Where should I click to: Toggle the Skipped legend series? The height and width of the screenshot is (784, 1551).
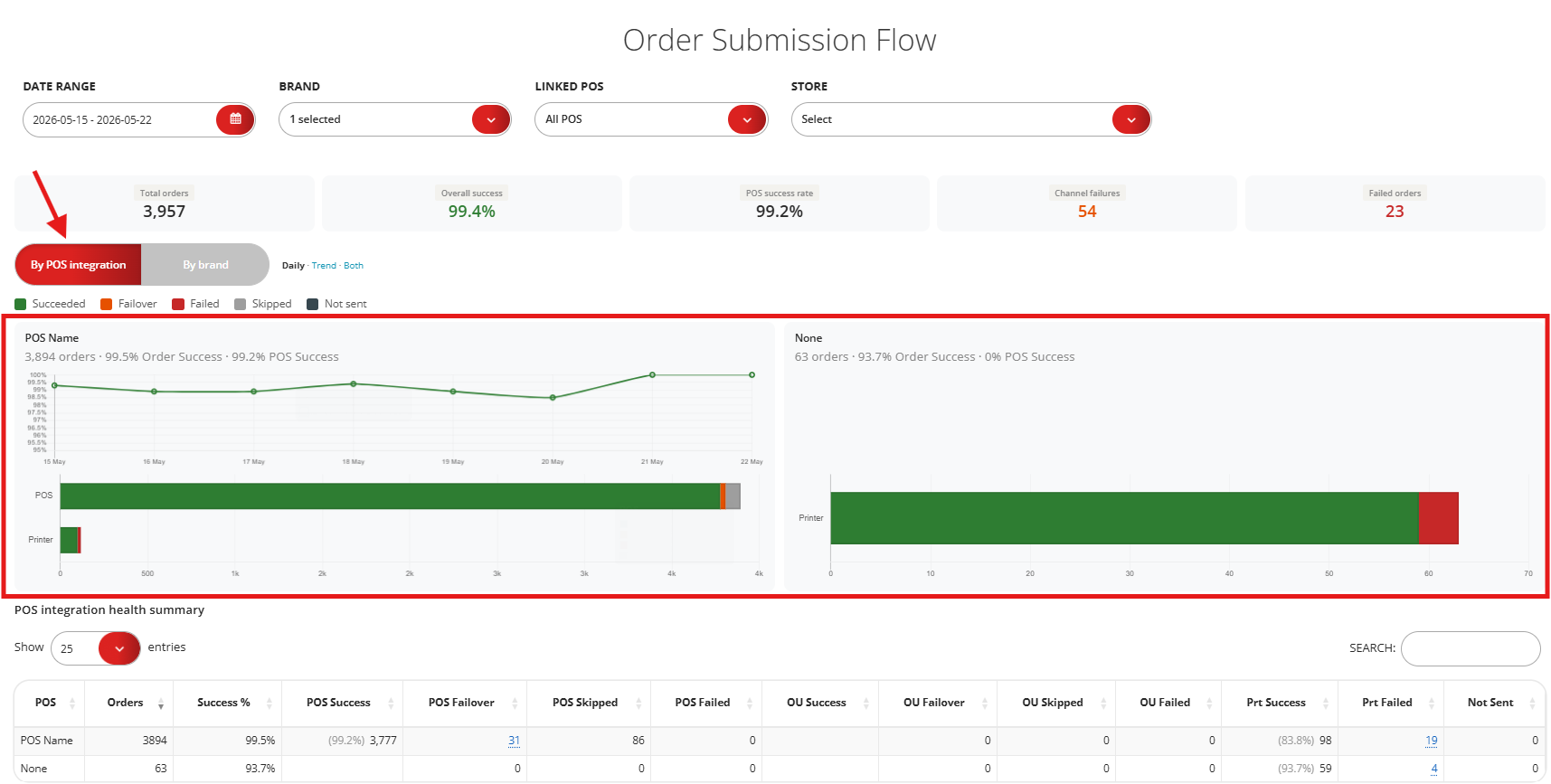[x=262, y=304]
